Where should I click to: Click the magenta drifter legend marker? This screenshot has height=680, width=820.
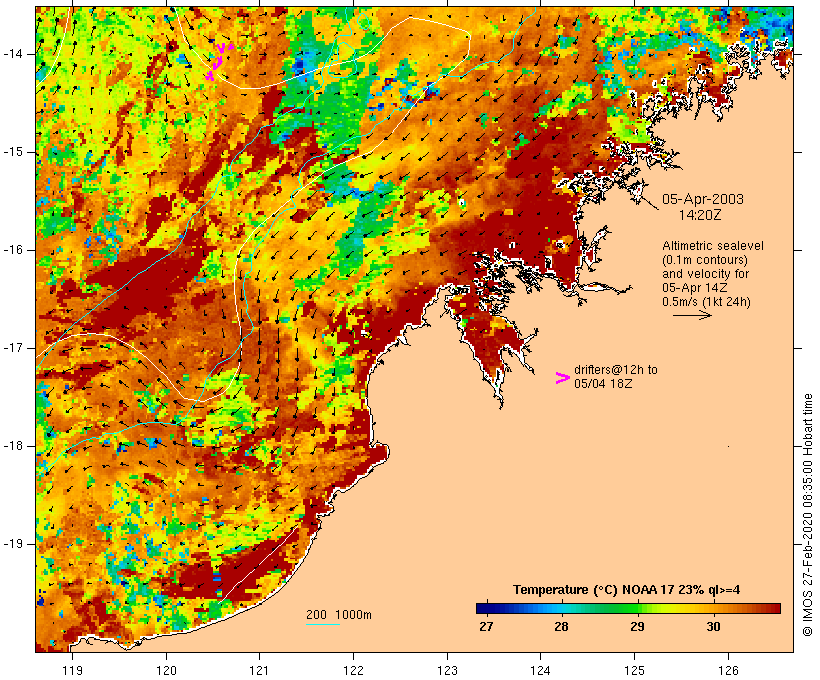(563, 378)
